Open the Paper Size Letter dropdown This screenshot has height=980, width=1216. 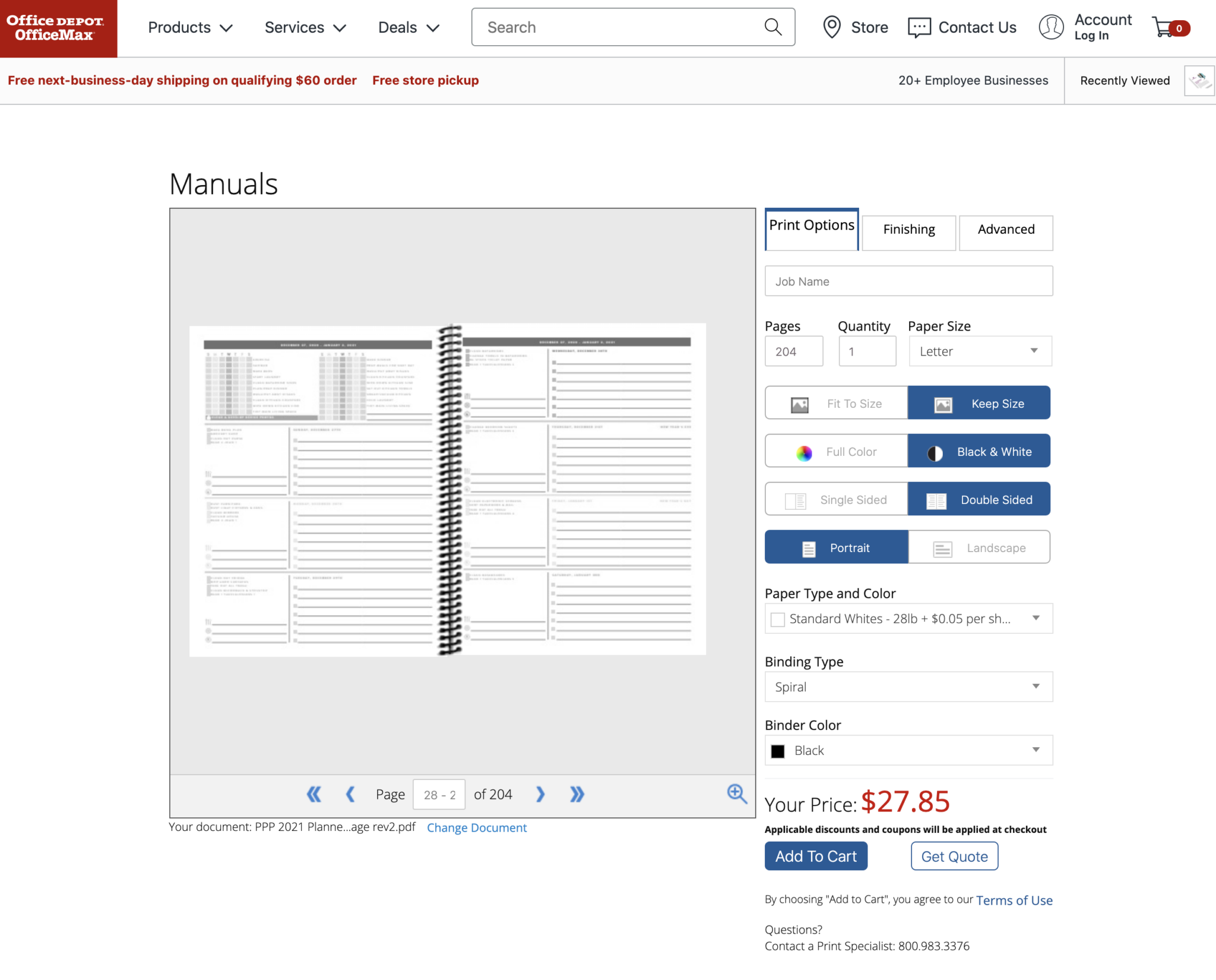point(980,351)
